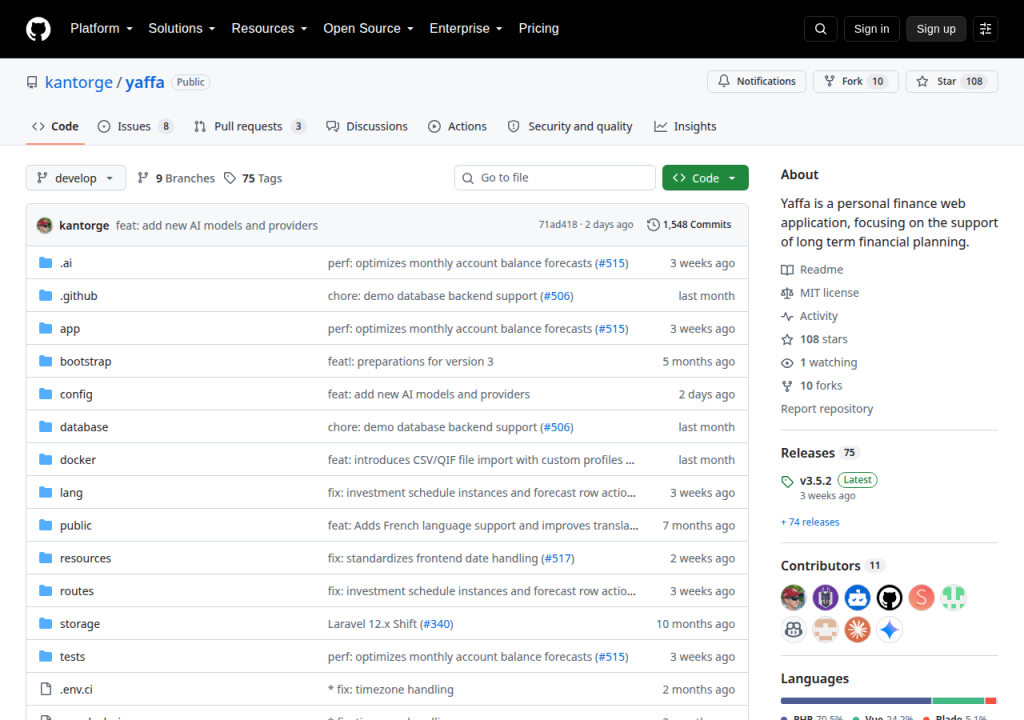Switch to the Issues tab
Viewport: 1024px width, 720px height.
coord(135,127)
